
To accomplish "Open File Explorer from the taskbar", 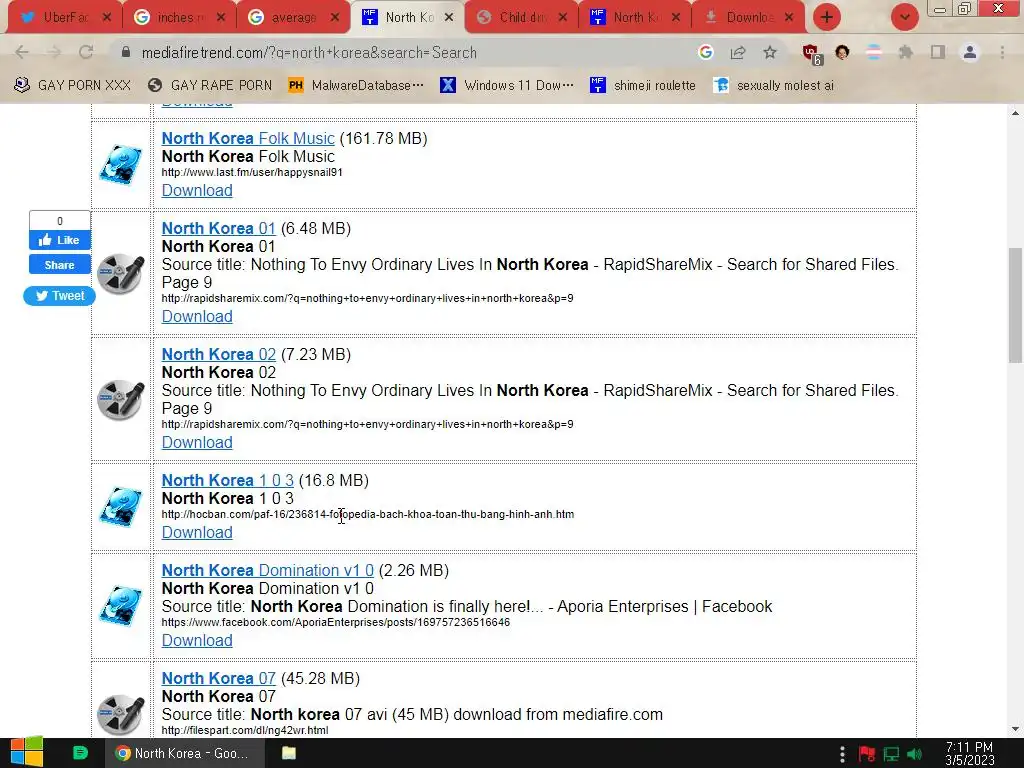I will click(289, 753).
